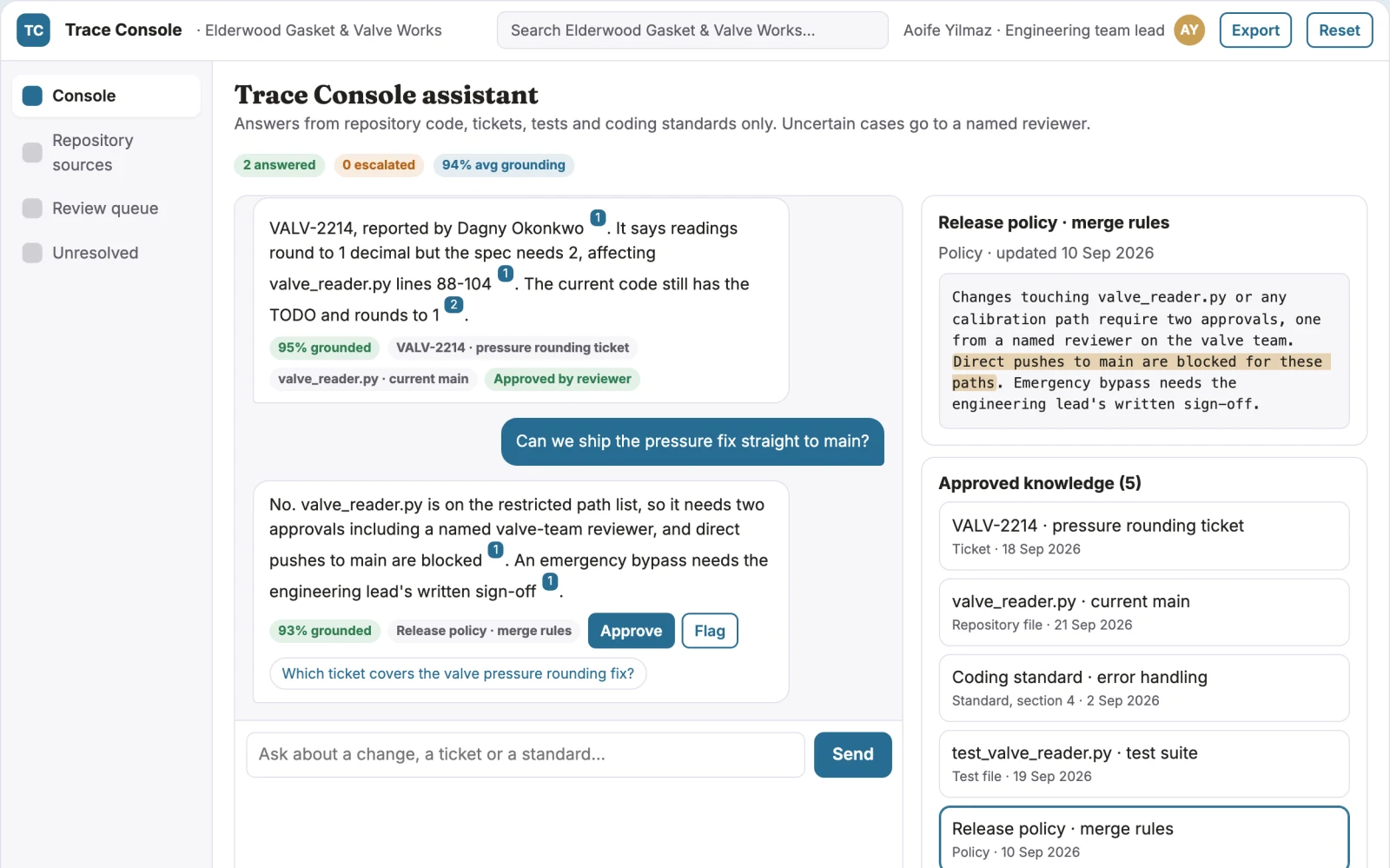
Task: Click citation 1 after 'written sign-off'
Action: [550, 581]
